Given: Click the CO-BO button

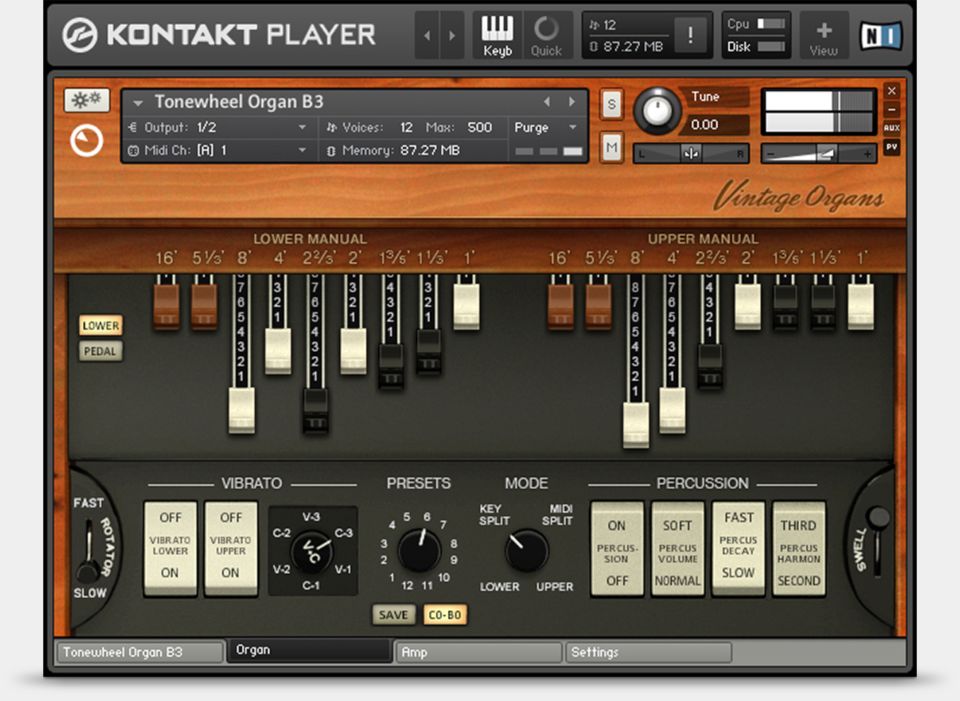Looking at the screenshot, I should (444, 615).
